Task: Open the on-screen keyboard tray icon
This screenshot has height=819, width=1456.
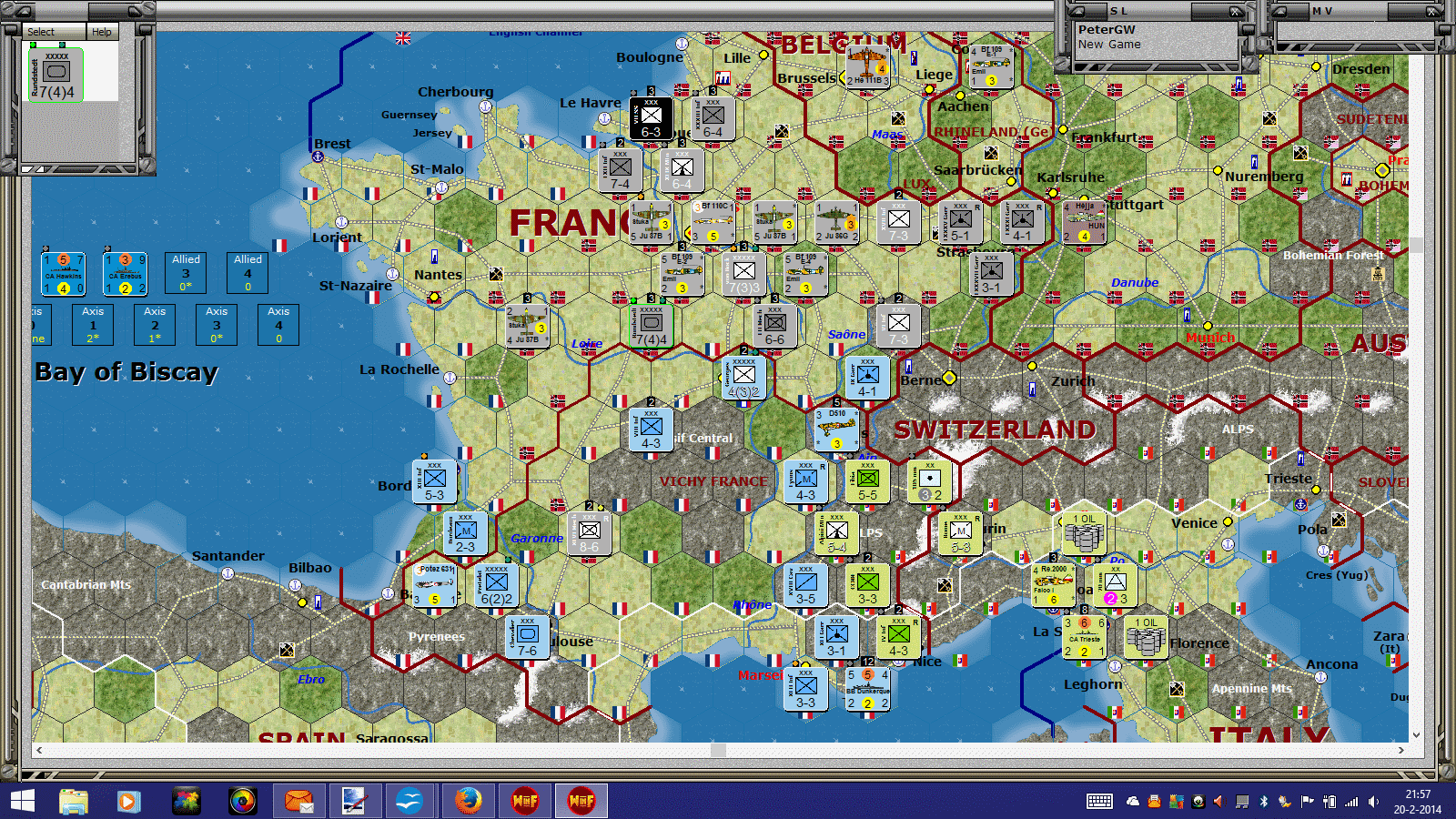Action: coord(1099,801)
